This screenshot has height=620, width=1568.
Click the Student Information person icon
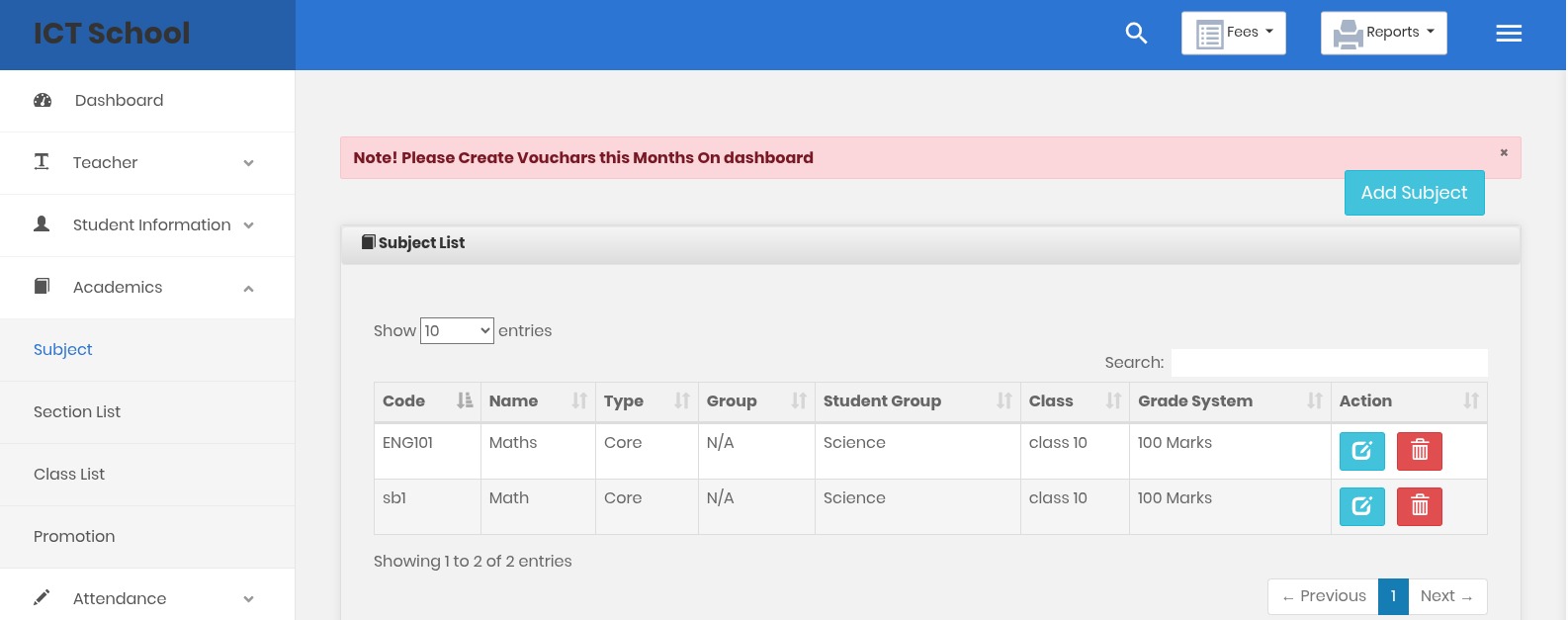(x=42, y=224)
